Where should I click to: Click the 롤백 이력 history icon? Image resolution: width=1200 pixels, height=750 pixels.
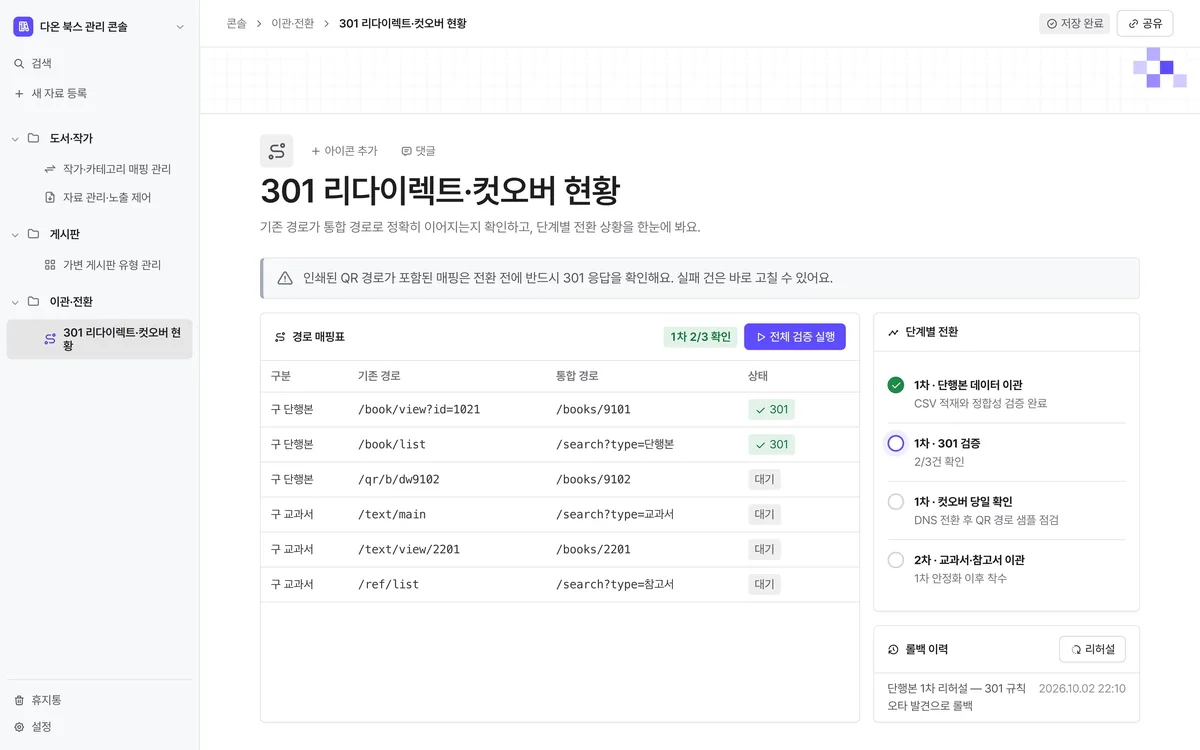(893, 649)
